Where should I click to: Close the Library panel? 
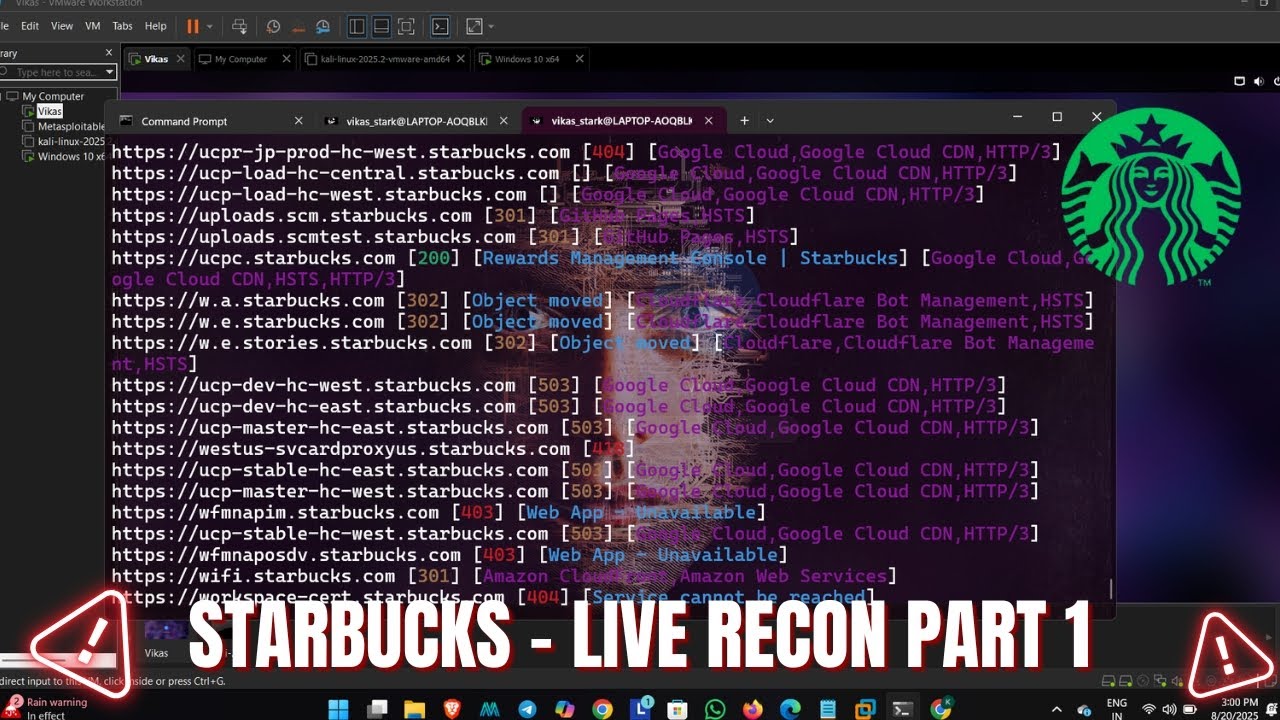(109, 52)
